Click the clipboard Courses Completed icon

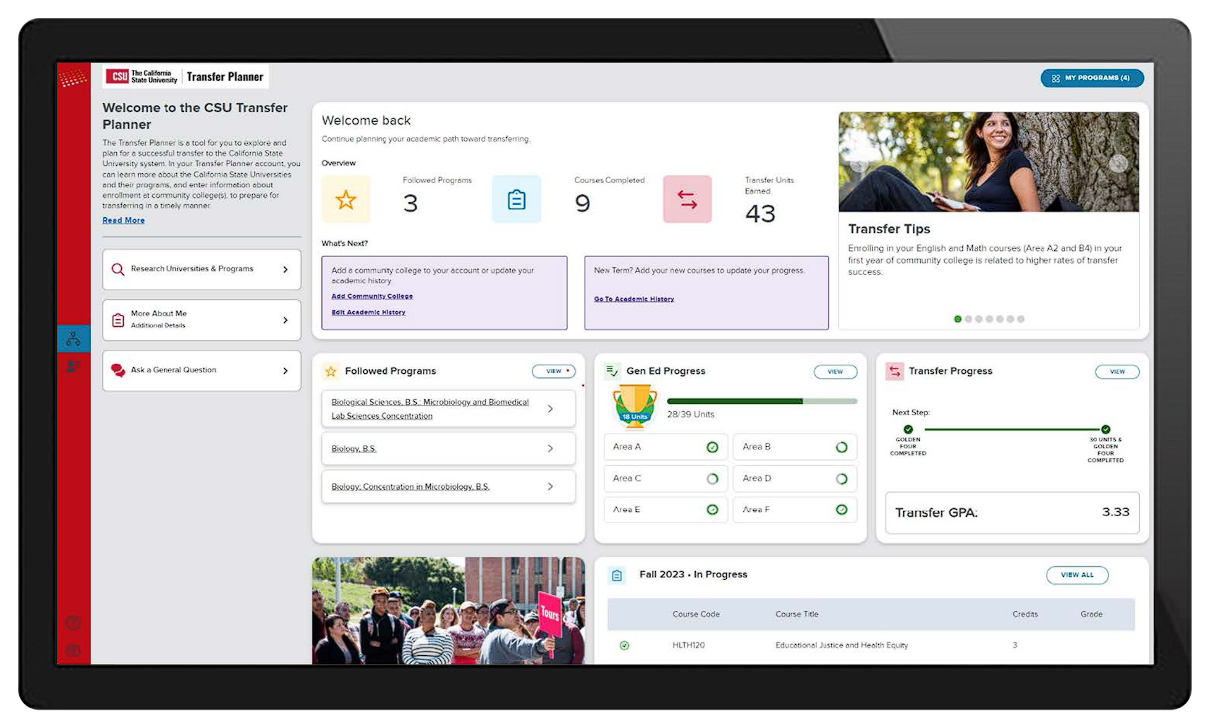[516, 199]
